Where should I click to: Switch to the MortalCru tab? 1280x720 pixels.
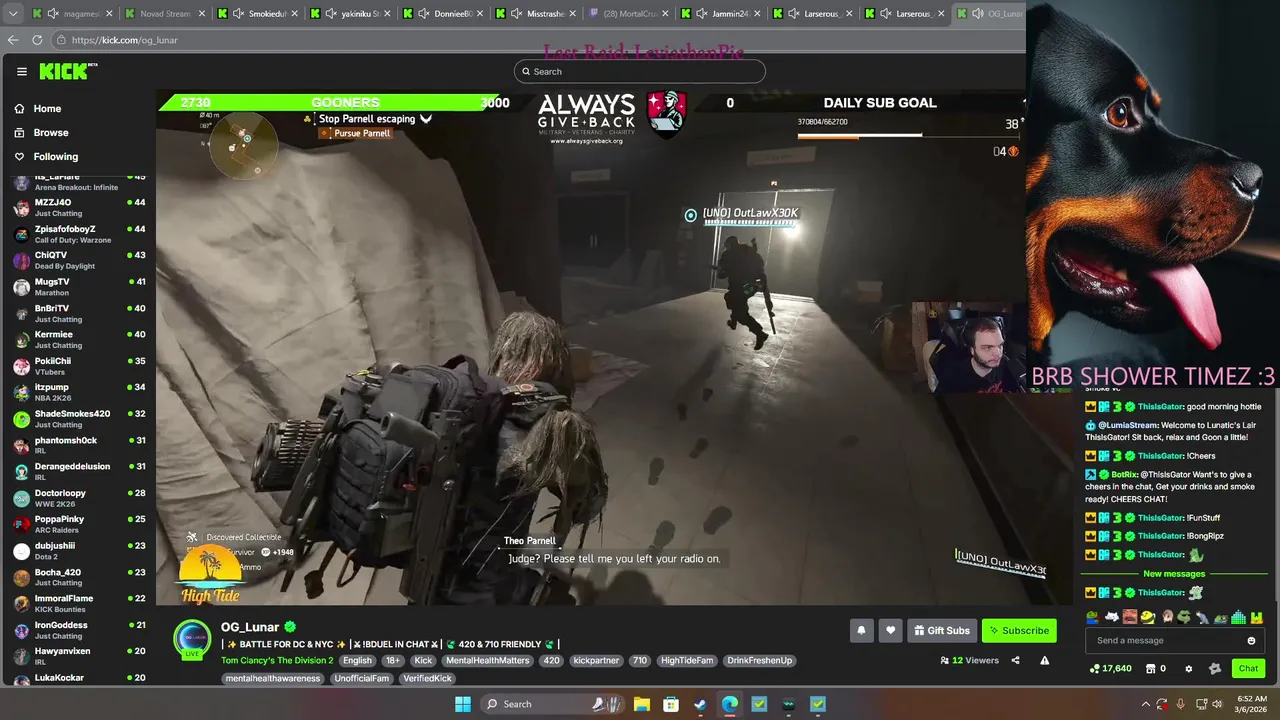[x=628, y=14]
